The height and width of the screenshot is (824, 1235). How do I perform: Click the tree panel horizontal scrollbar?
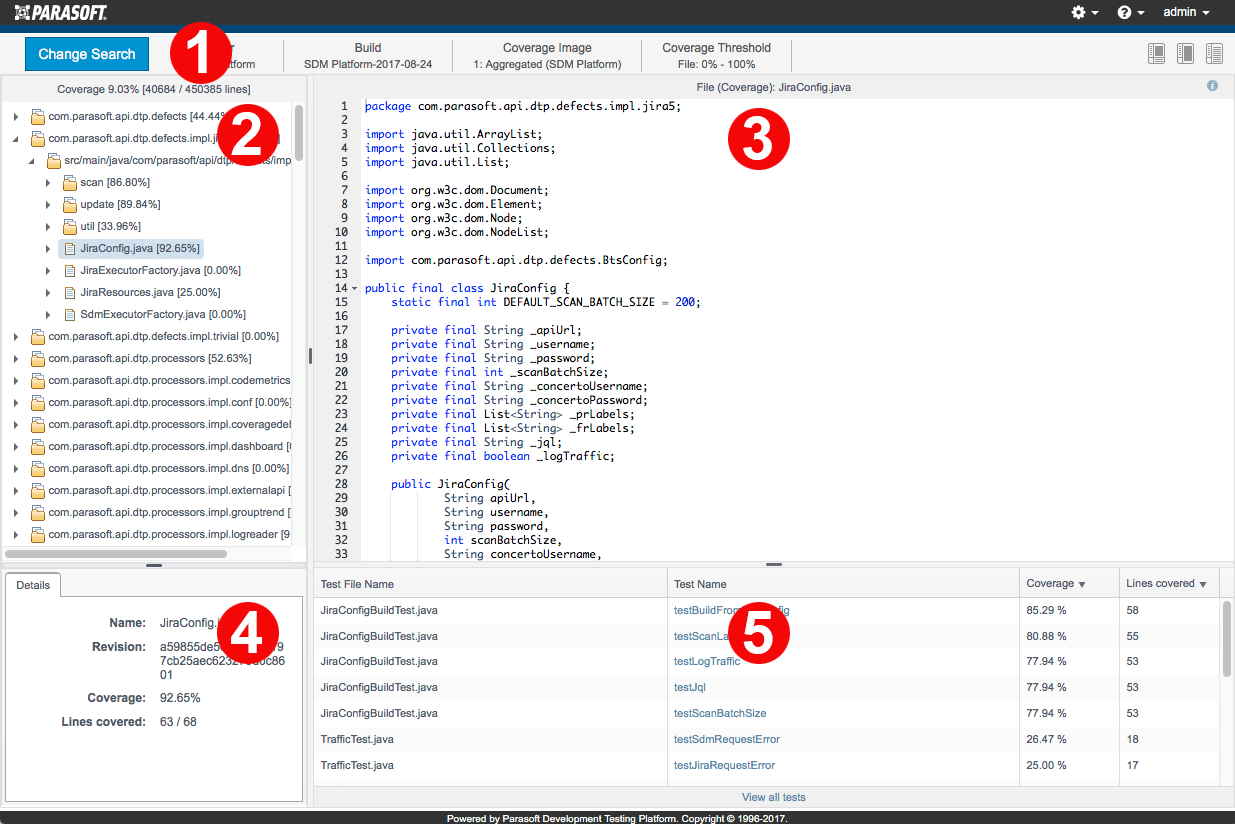click(116, 552)
